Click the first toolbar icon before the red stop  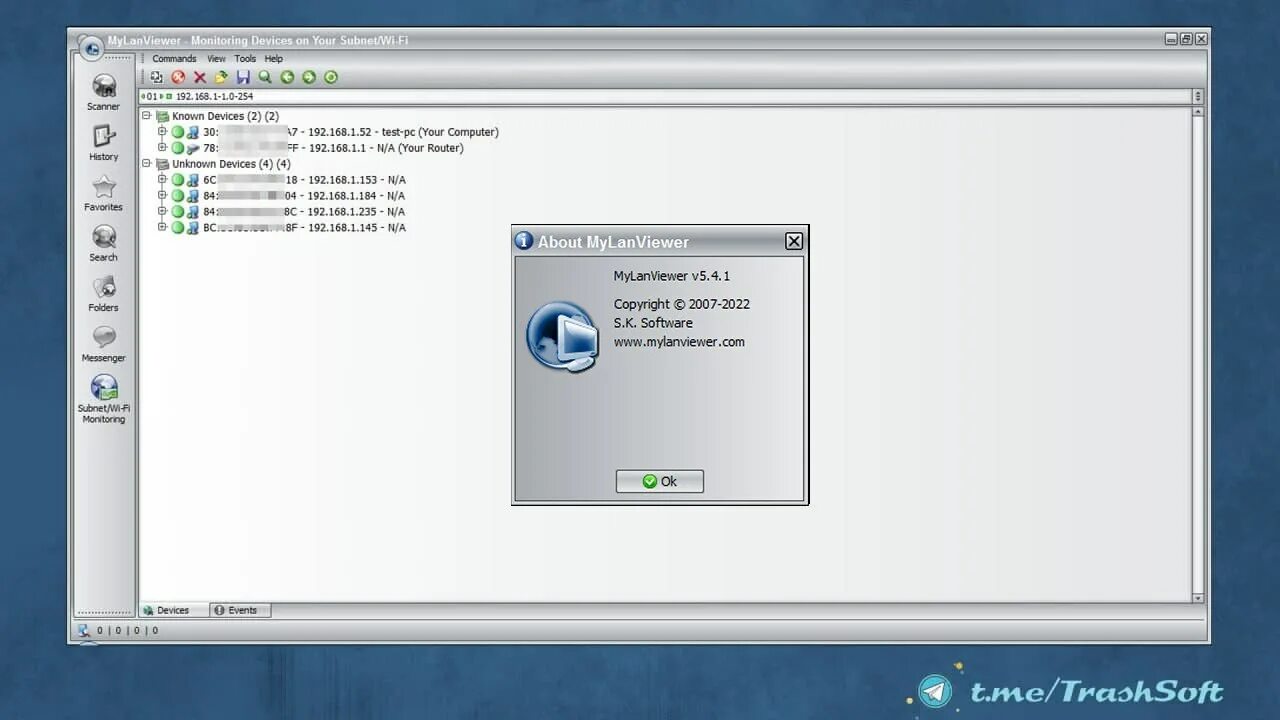[x=157, y=77]
